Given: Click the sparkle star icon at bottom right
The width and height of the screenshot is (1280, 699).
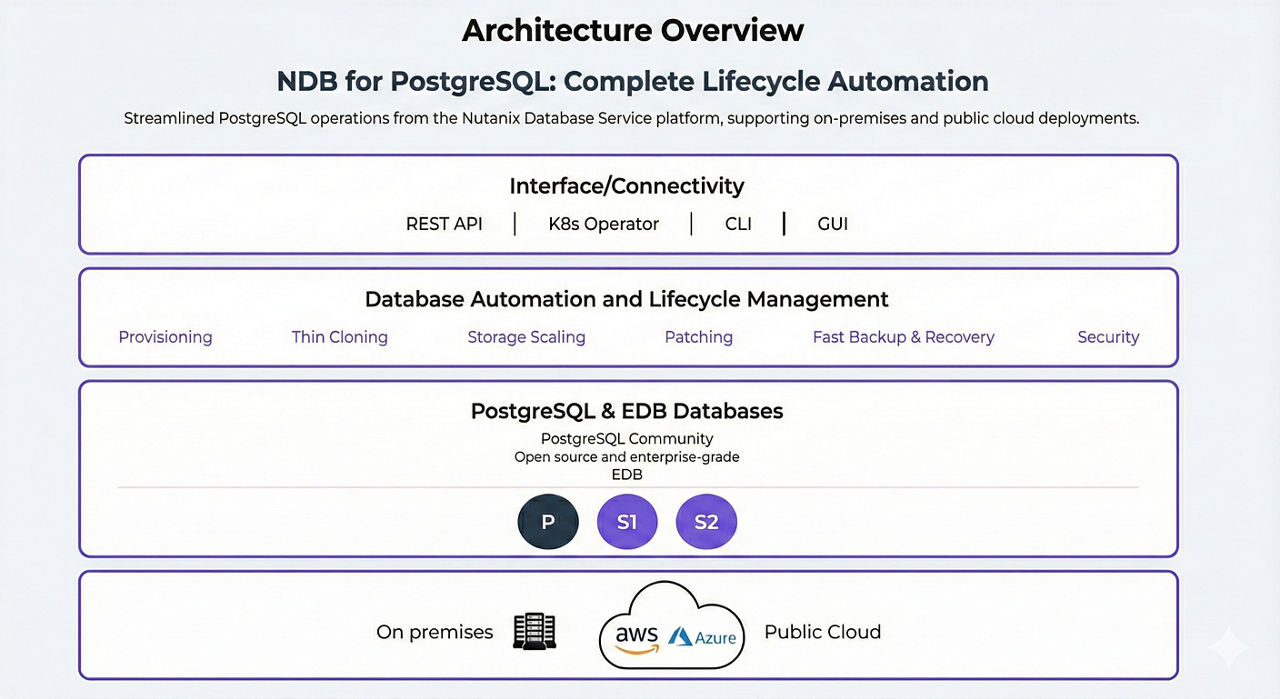Looking at the screenshot, I should [1228, 649].
